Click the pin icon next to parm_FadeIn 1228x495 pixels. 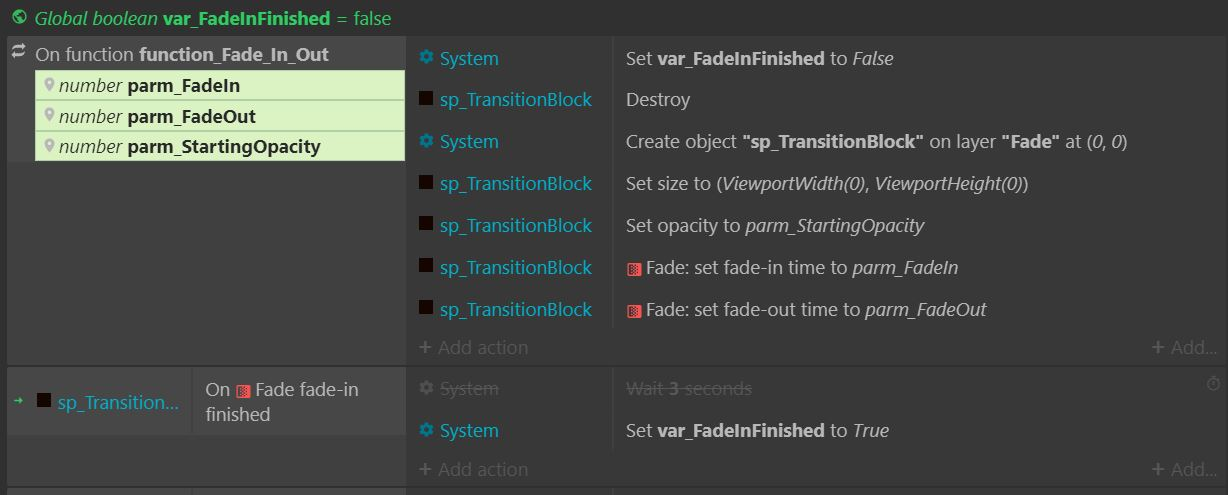pyautogui.click(x=49, y=85)
